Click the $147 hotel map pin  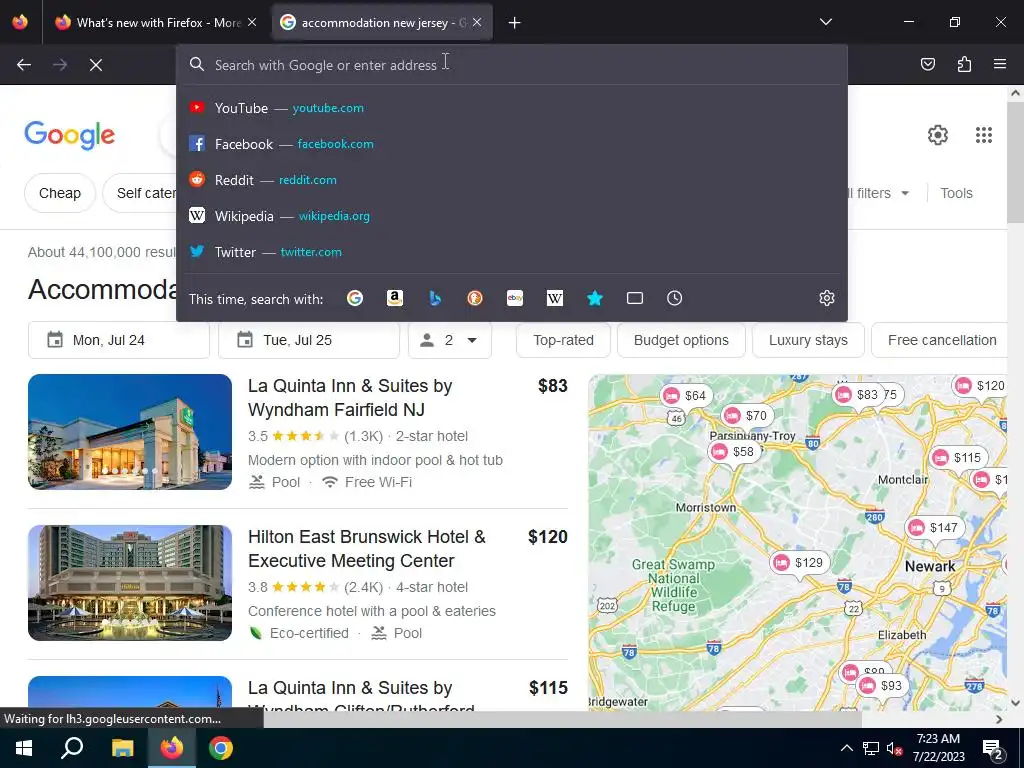click(935, 528)
